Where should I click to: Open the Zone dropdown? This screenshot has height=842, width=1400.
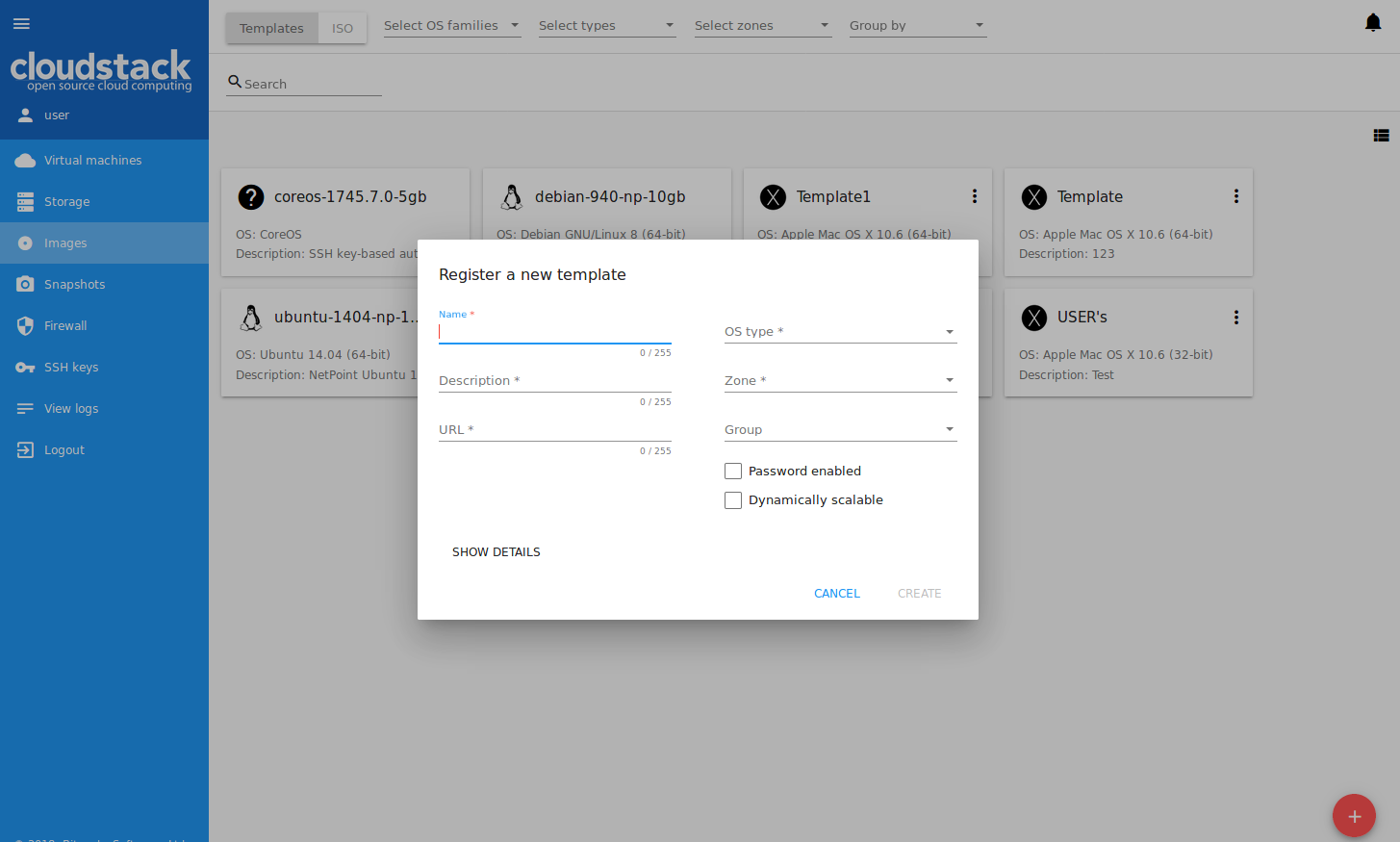[840, 381]
